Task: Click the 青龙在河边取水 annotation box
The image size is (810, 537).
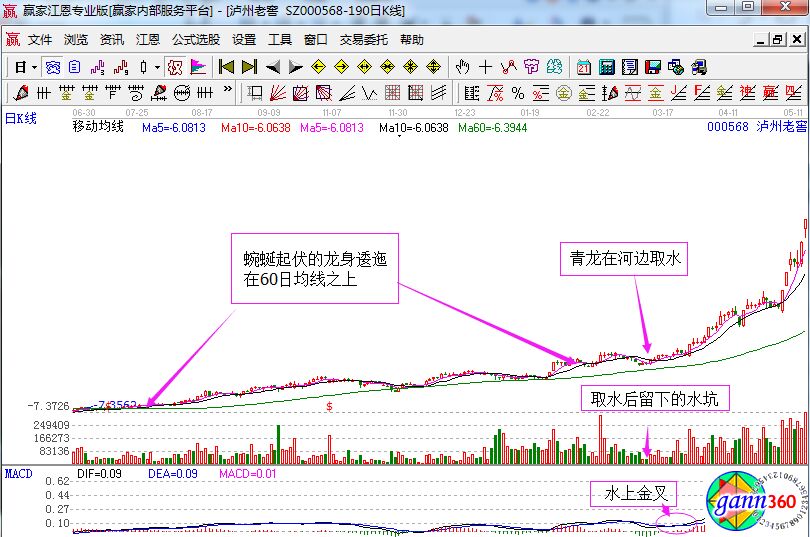Action: click(624, 259)
